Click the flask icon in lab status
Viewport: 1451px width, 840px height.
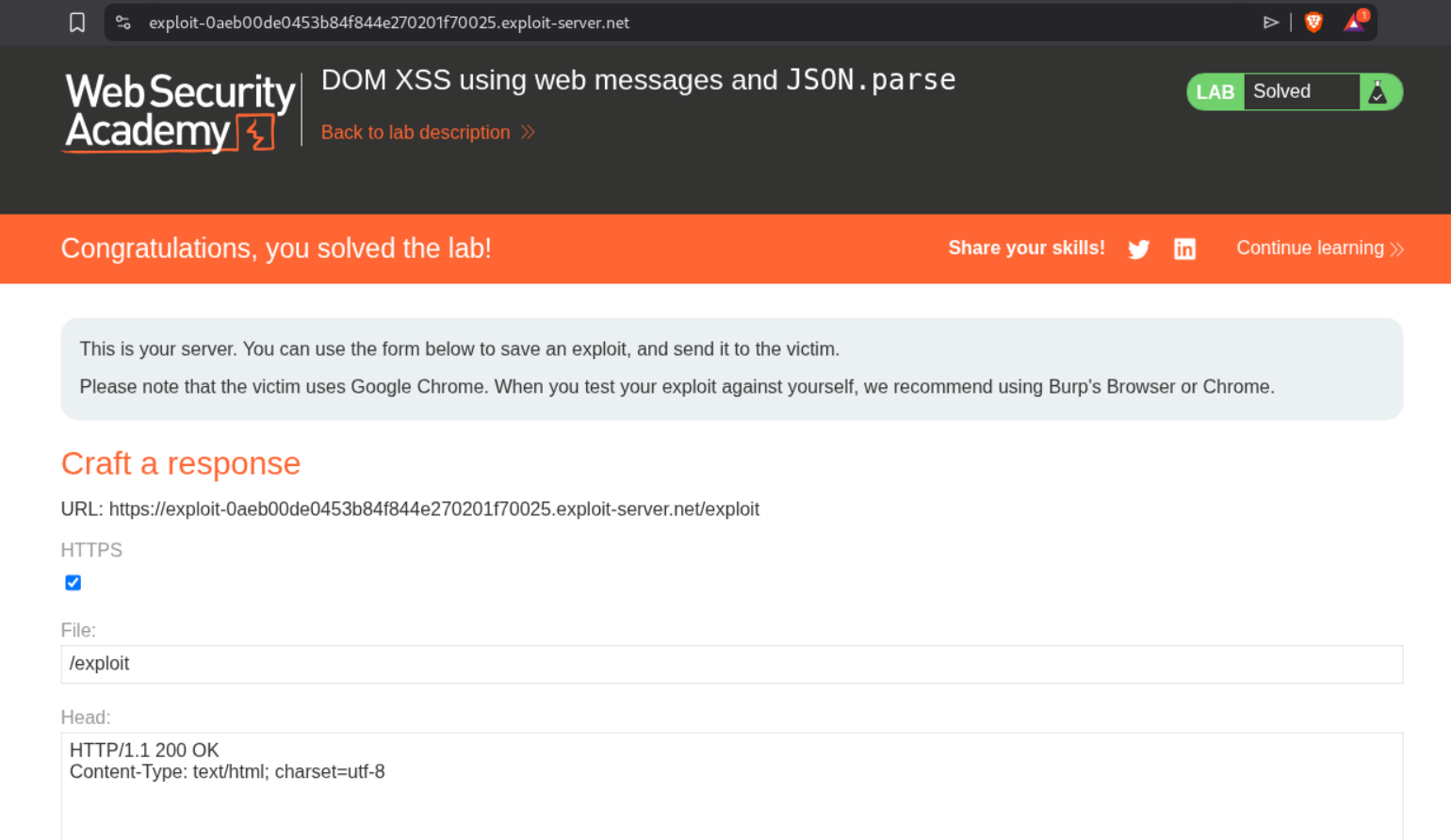coord(1378,92)
